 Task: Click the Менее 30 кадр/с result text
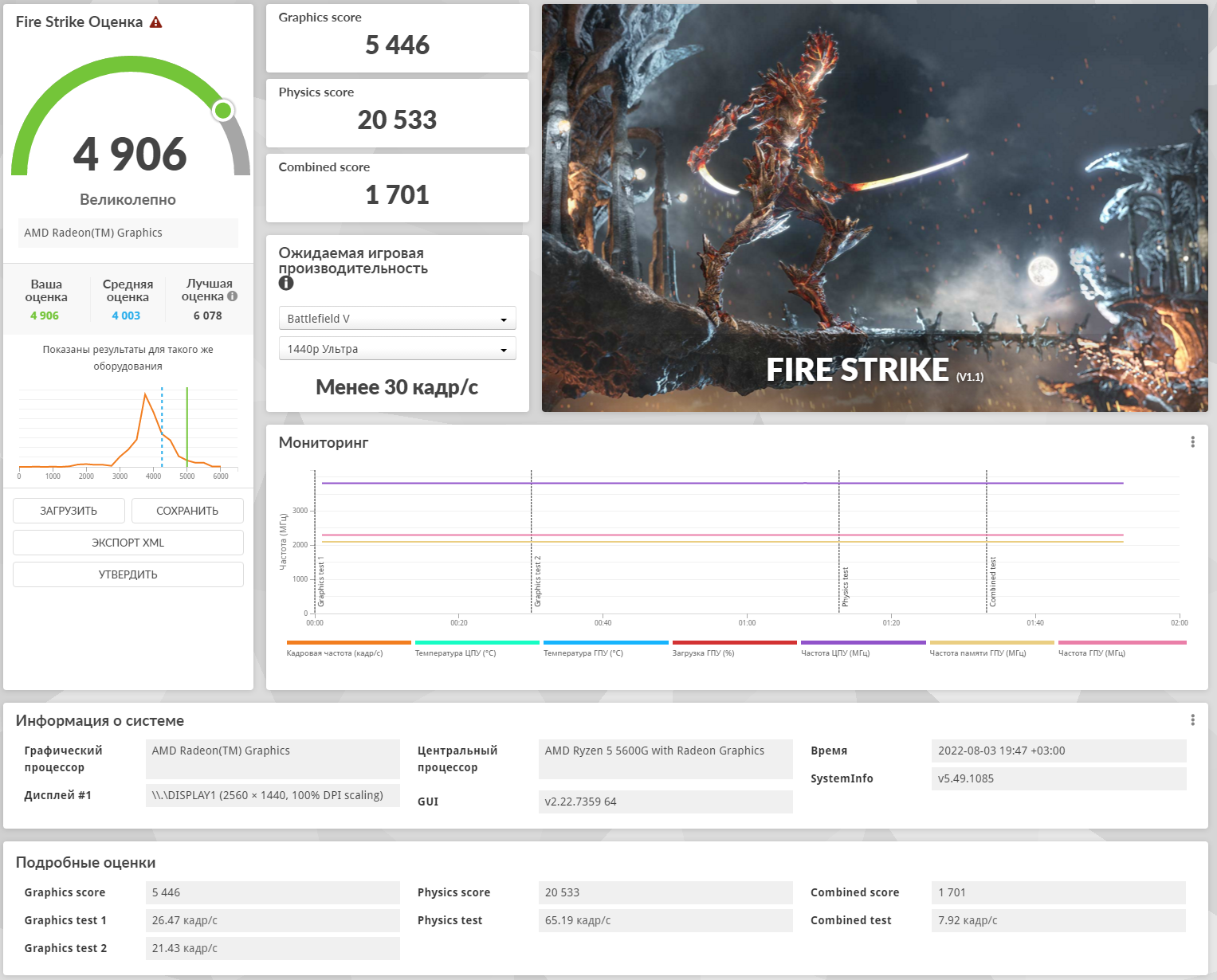click(x=397, y=387)
